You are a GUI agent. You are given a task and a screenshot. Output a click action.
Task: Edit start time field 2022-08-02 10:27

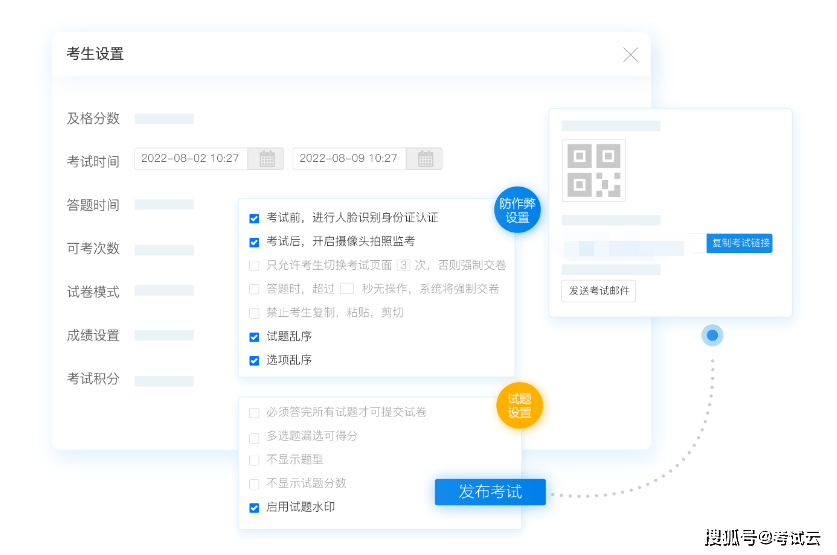pos(191,158)
